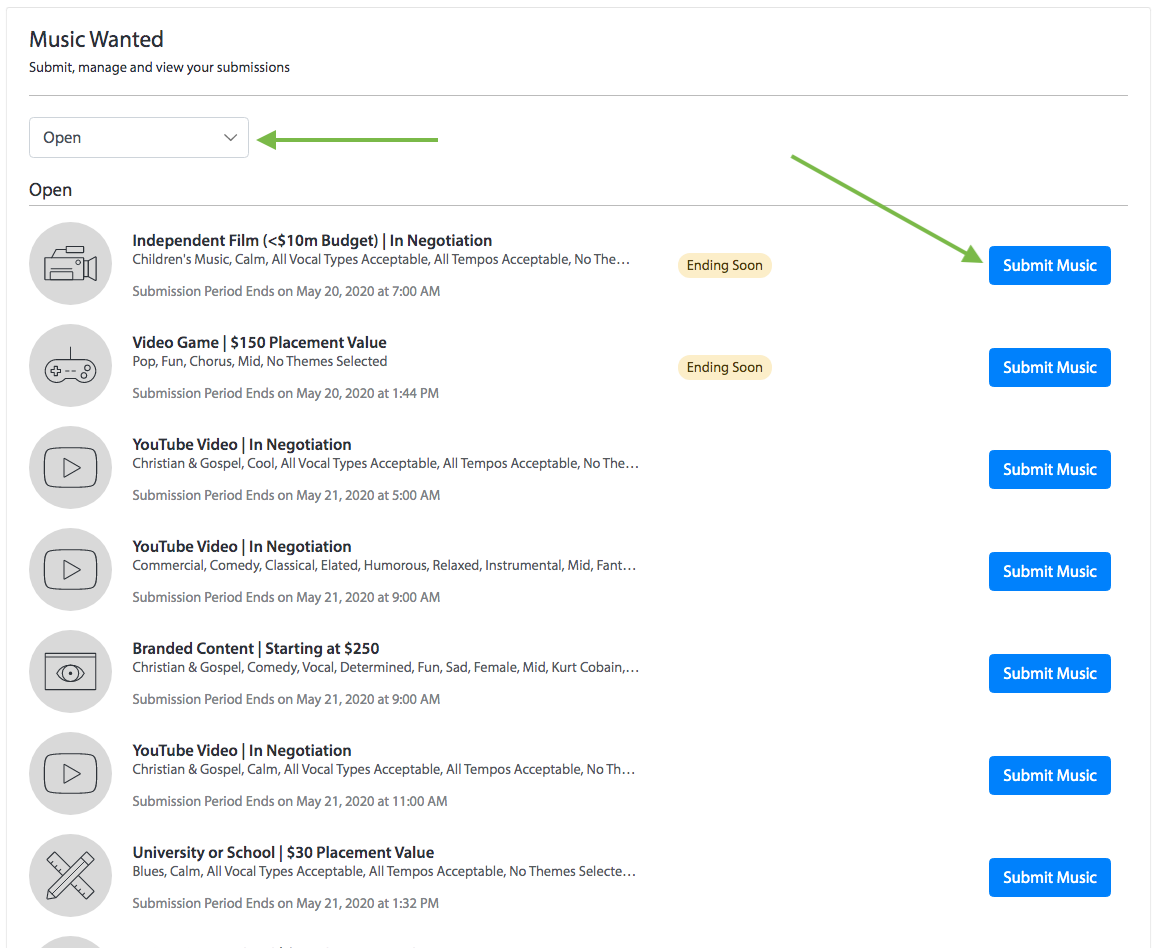
Task: Click the pencil and ruler icon for University or School
Action: click(70, 875)
